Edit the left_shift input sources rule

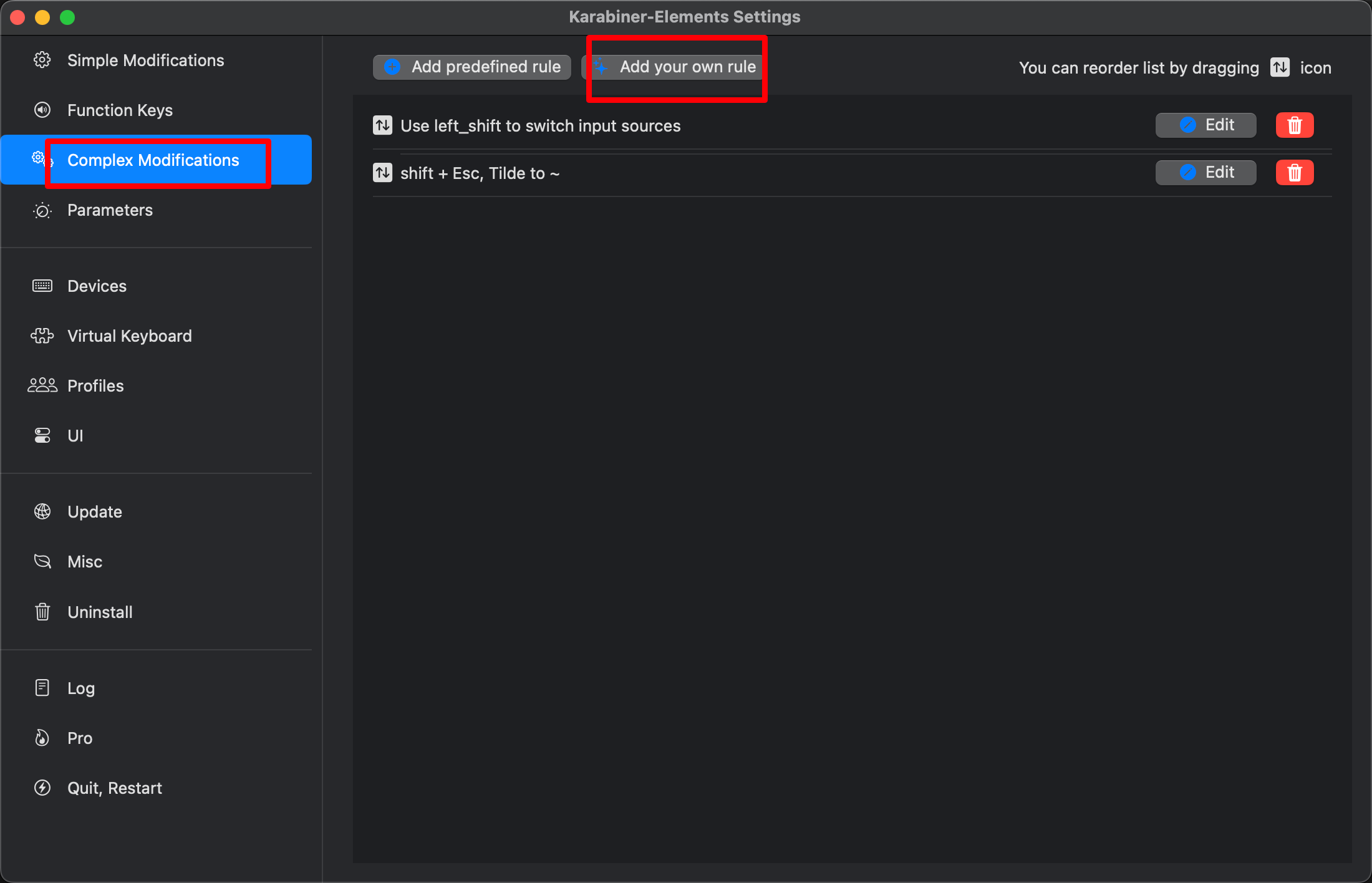pyautogui.click(x=1205, y=125)
